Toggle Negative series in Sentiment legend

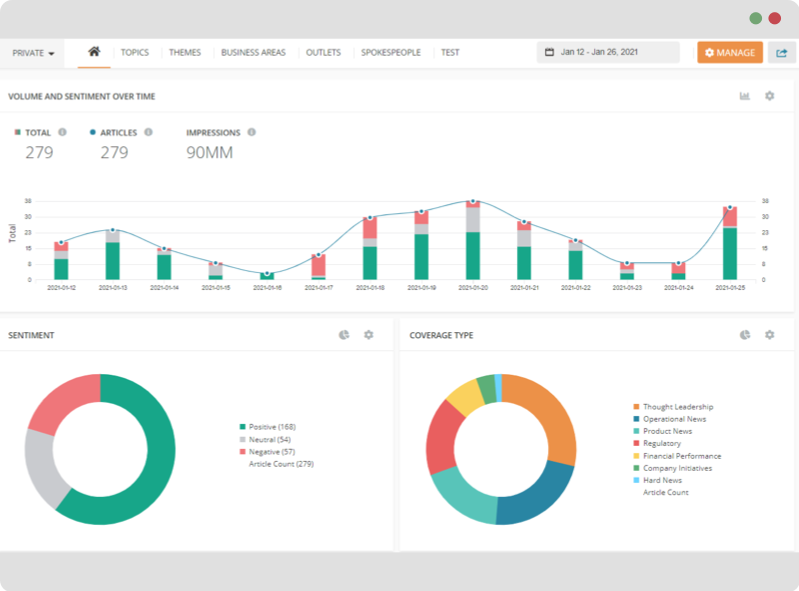(x=274, y=452)
